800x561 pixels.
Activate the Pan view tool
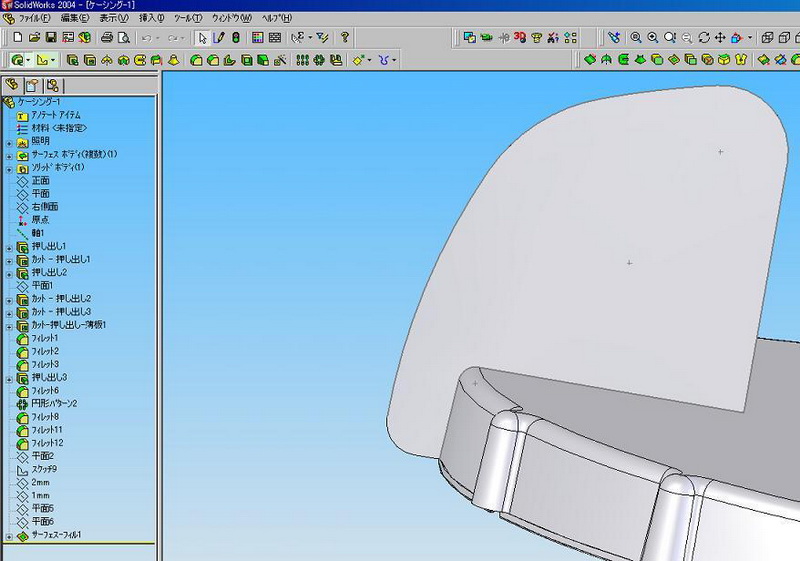coord(720,37)
